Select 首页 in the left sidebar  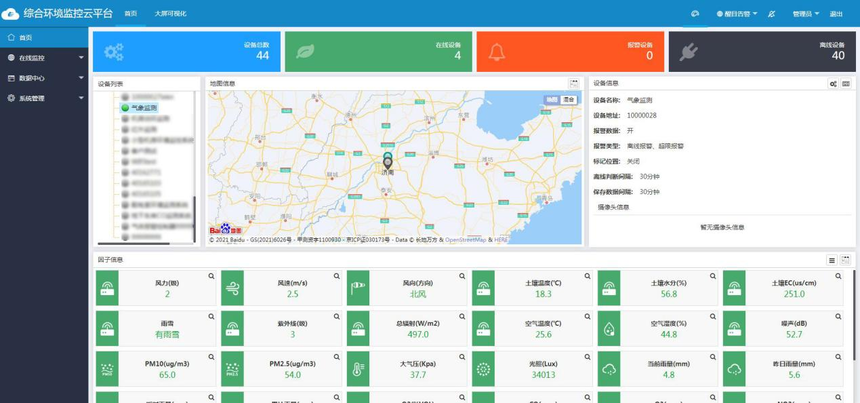pos(44,38)
